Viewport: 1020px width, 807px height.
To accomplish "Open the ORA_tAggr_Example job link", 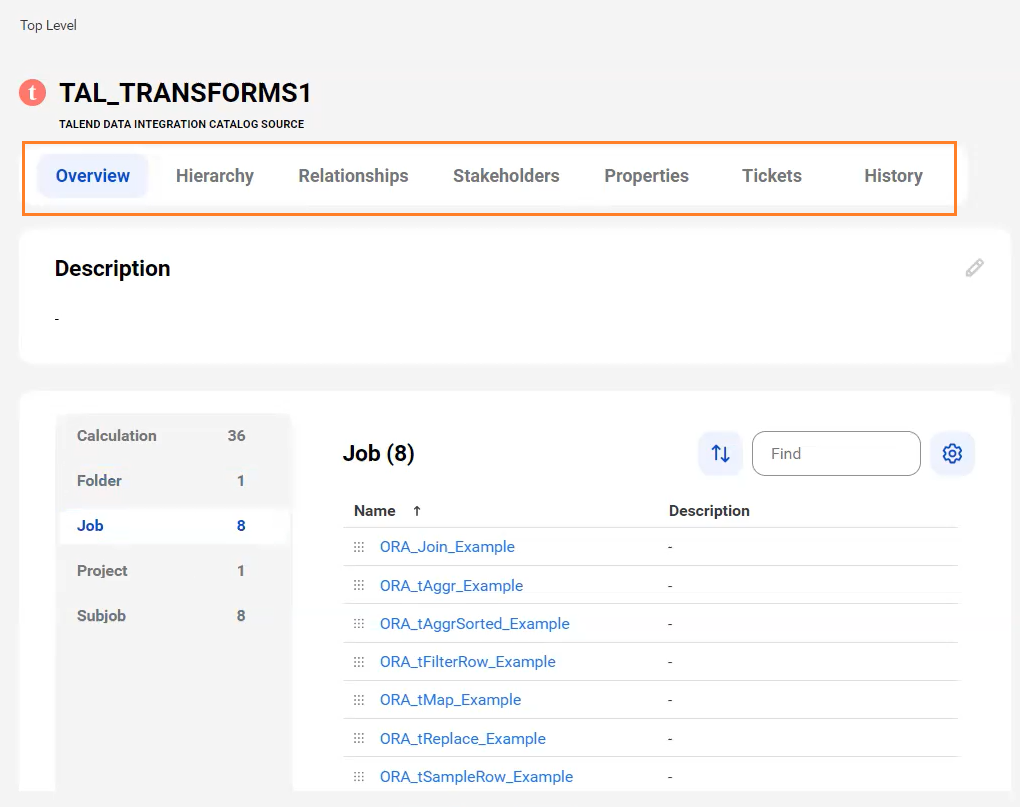I will 451,585.
